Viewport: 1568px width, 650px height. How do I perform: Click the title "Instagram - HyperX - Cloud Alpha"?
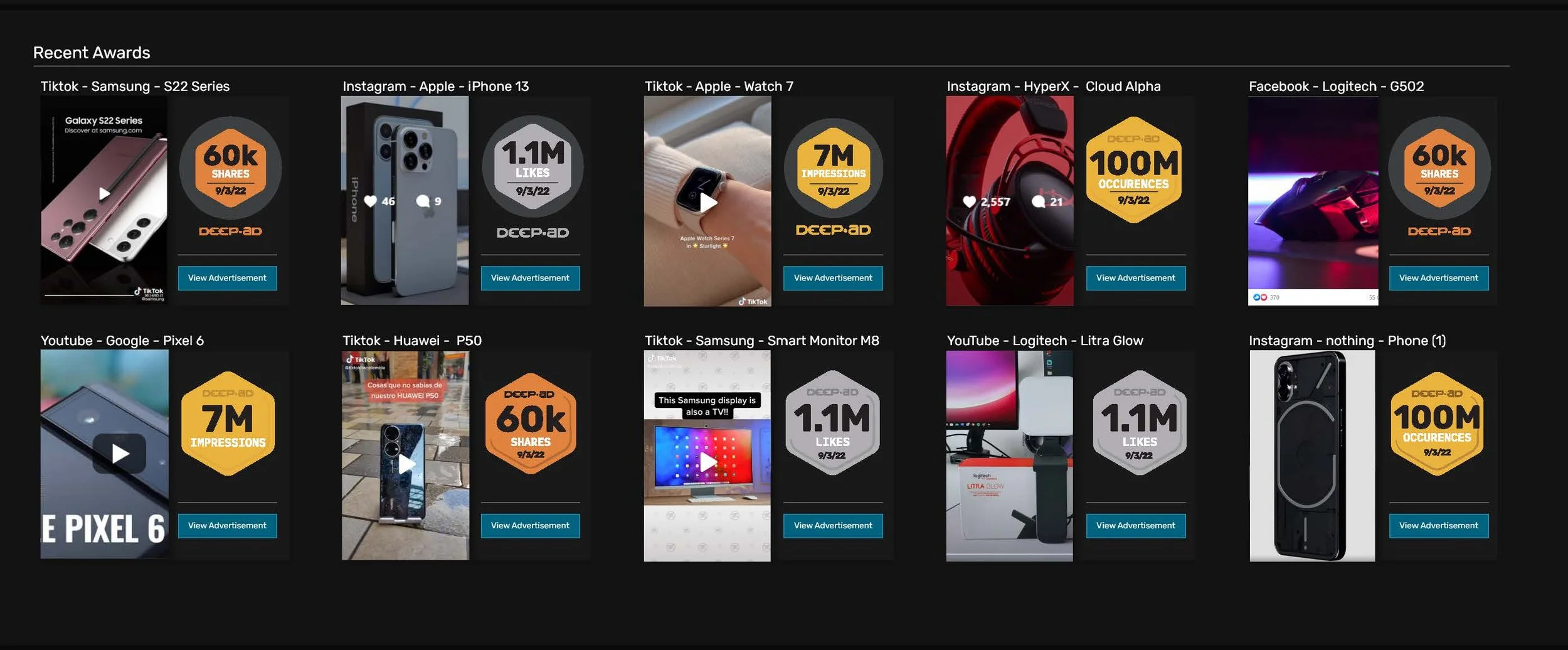coord(1054,87)
